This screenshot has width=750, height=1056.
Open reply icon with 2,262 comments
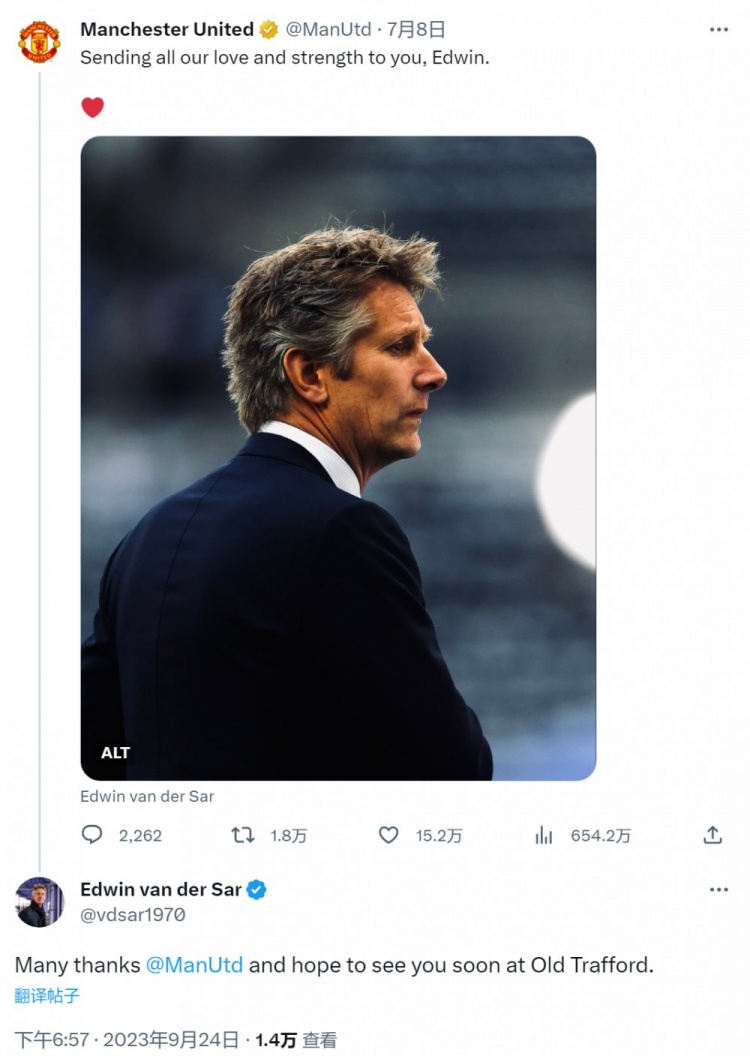point(92,835)
